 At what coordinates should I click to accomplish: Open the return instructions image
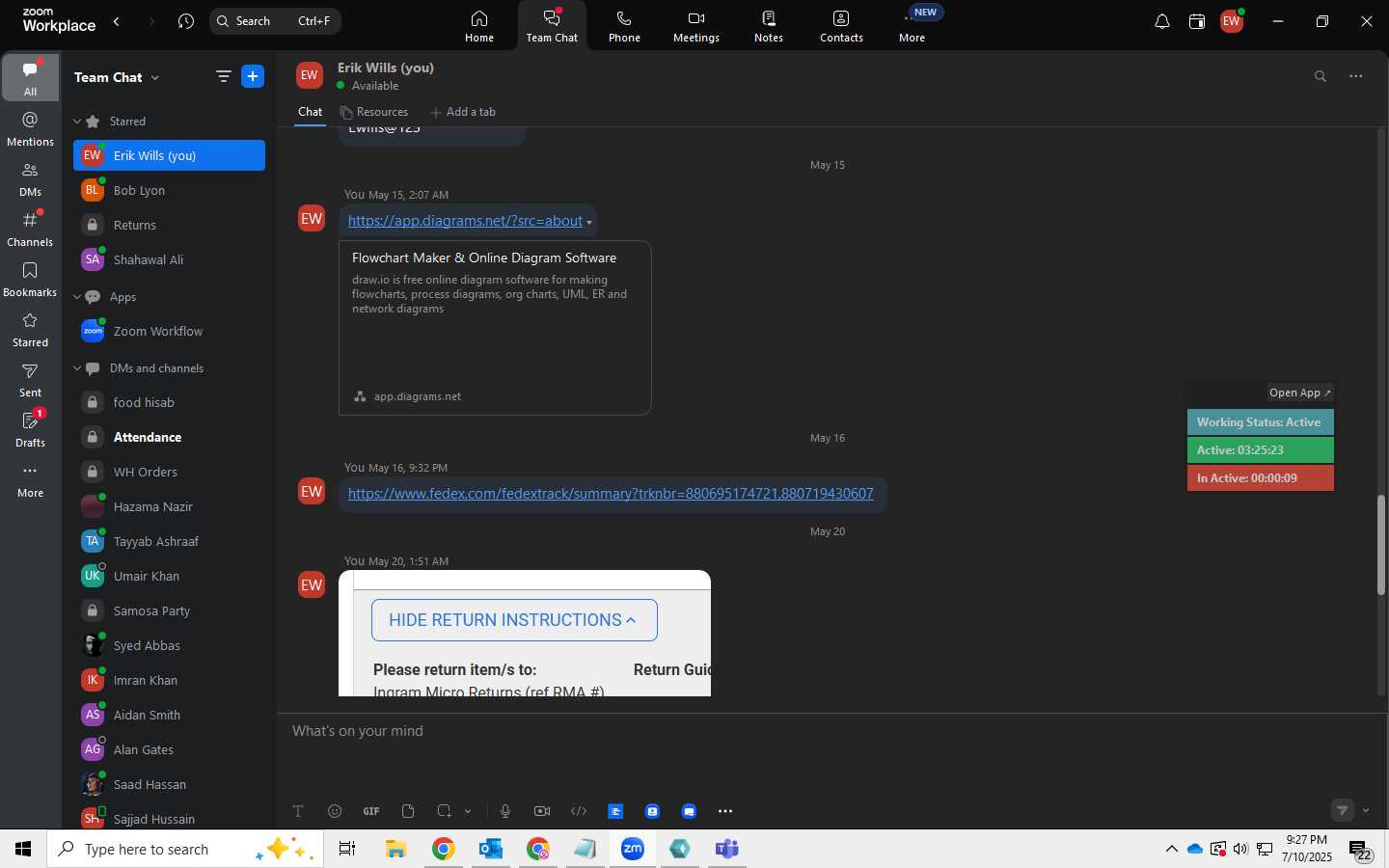coord(525,633)
